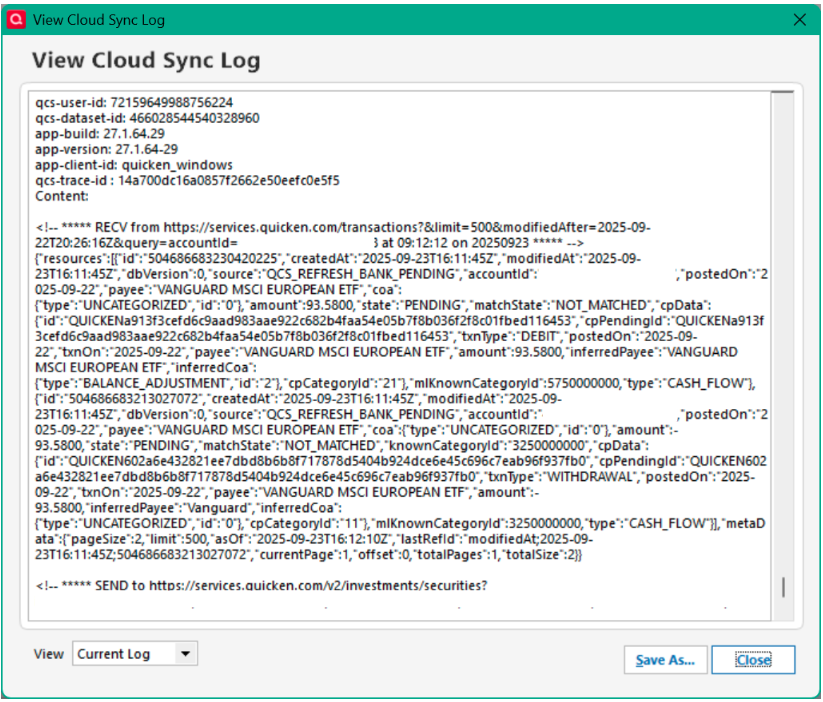Click the Save As... button
The height and width of the screenshot is (702, 823).
(665, 660)
